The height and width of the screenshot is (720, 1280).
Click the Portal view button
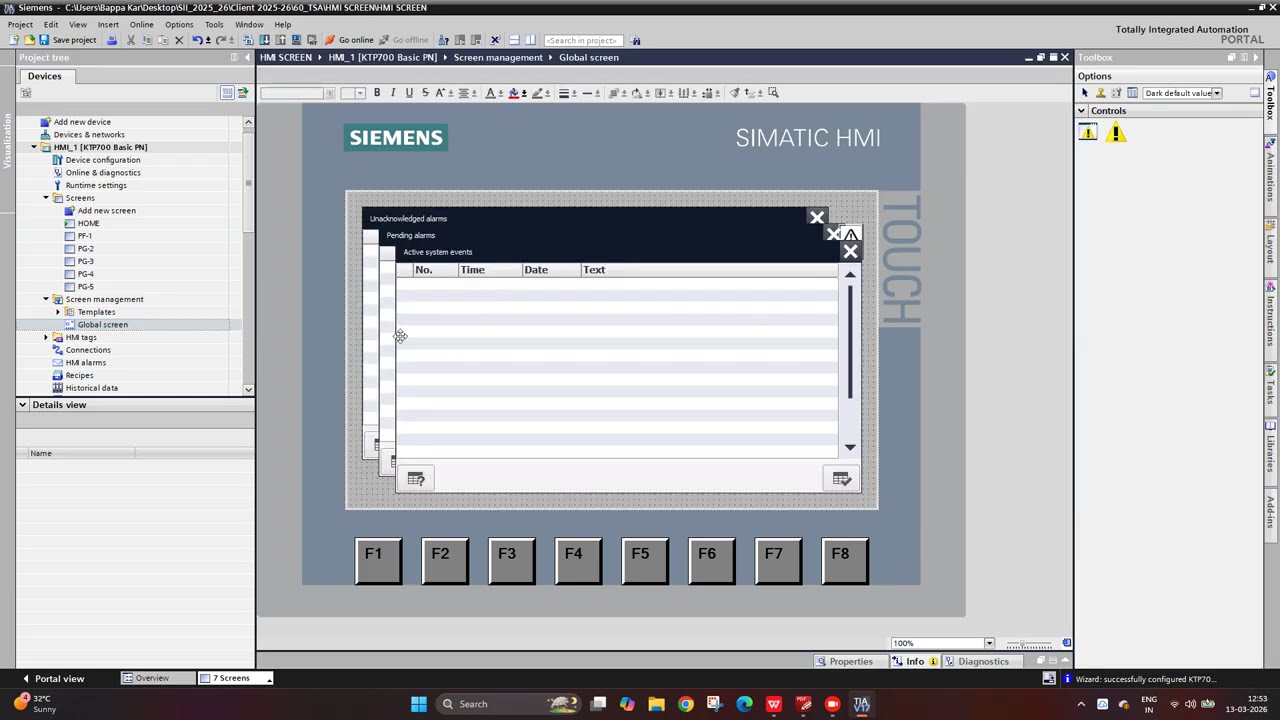click(53, 679)
